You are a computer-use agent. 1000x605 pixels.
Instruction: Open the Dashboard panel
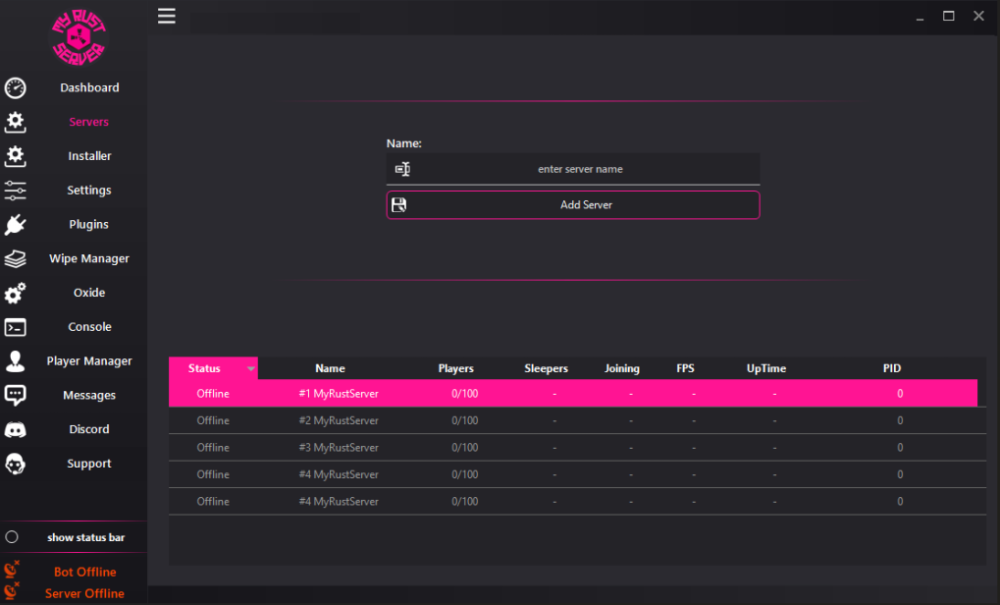coord(89,88)
